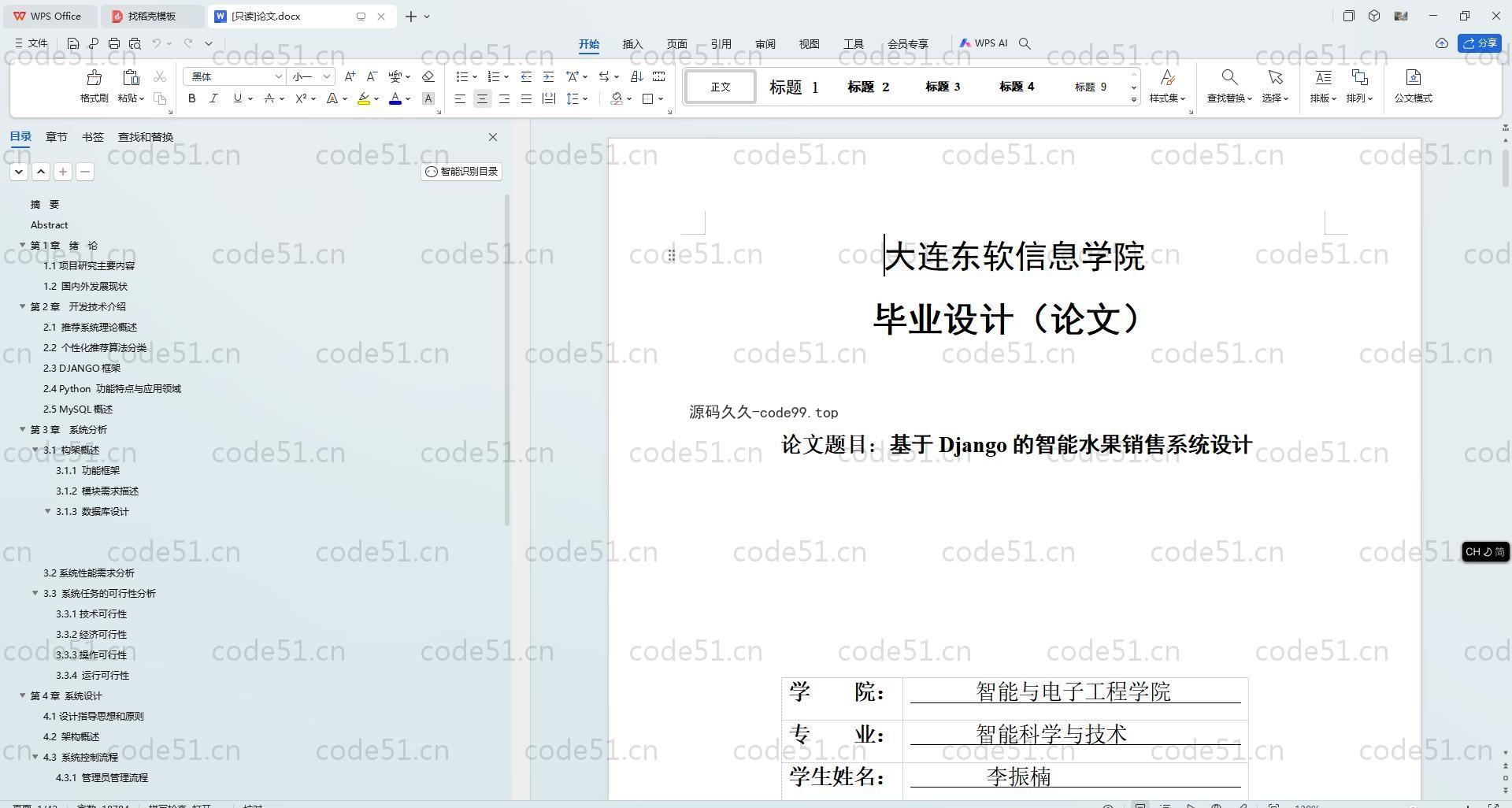Open the 章节 tab in navigation pane

coord(56,137)
